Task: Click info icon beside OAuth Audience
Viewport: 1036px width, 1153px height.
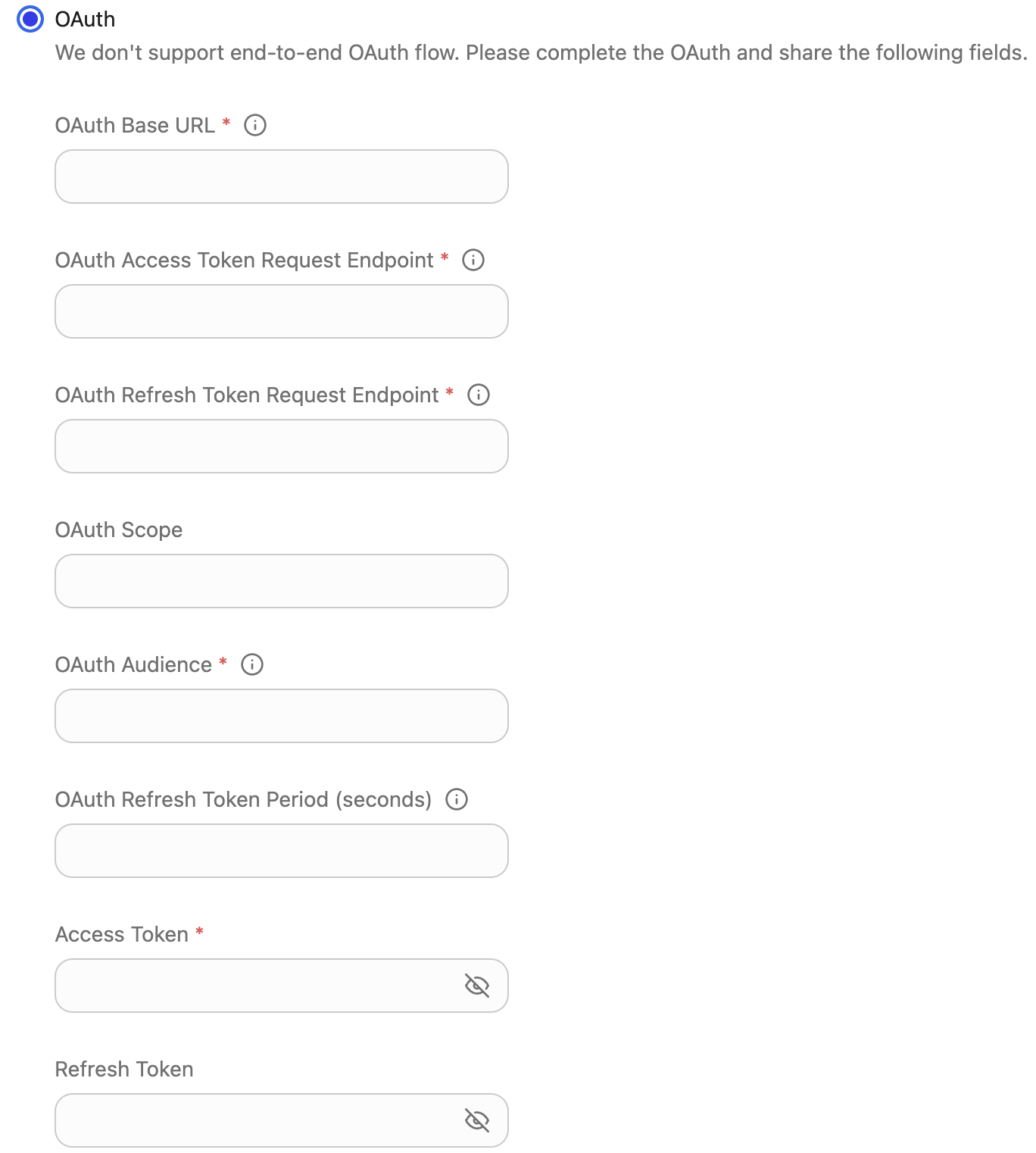Action: [252, 664]
